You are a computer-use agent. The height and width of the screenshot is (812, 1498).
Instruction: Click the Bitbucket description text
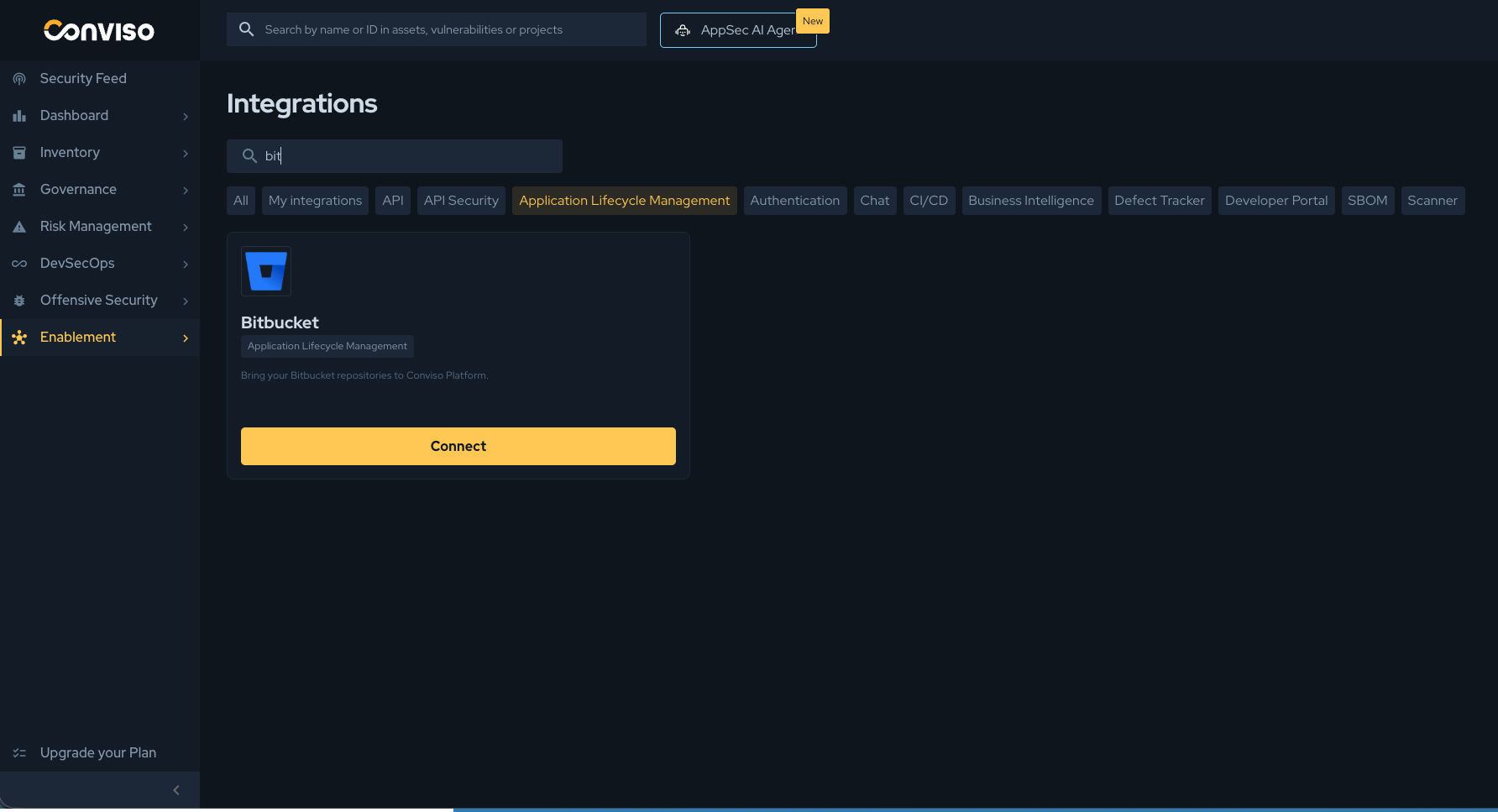(364, 375)
